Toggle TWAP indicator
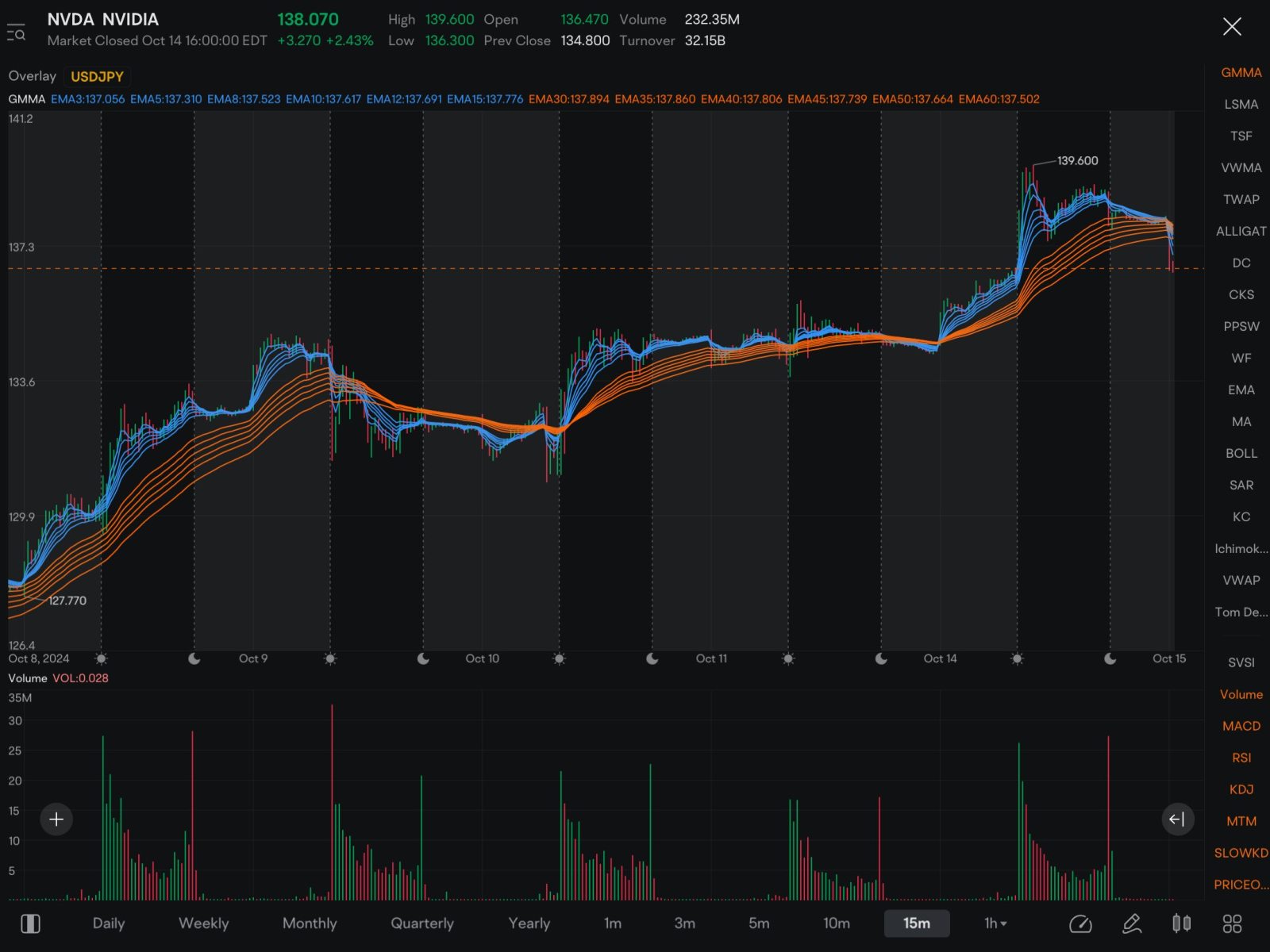The image size is (1270, 952). [x=1241, y=200]
